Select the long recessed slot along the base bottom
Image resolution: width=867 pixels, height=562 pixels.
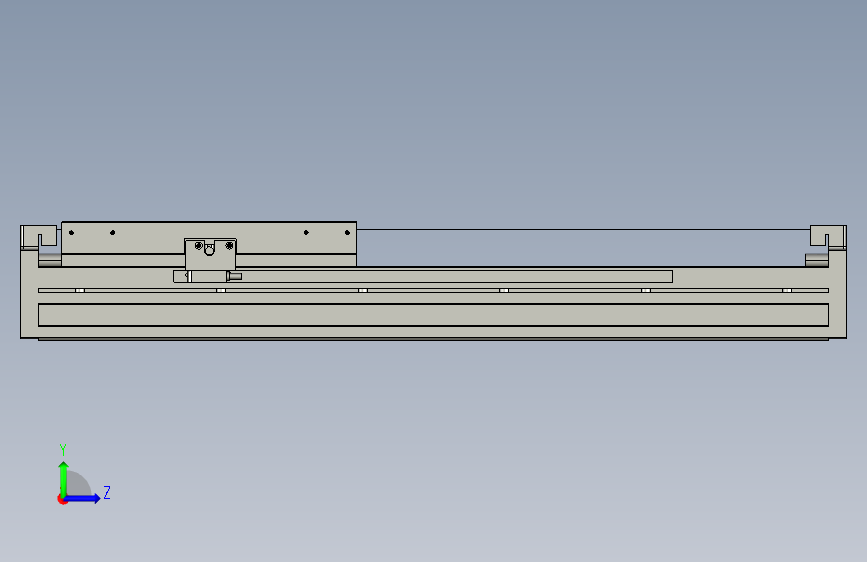[434, 315]
